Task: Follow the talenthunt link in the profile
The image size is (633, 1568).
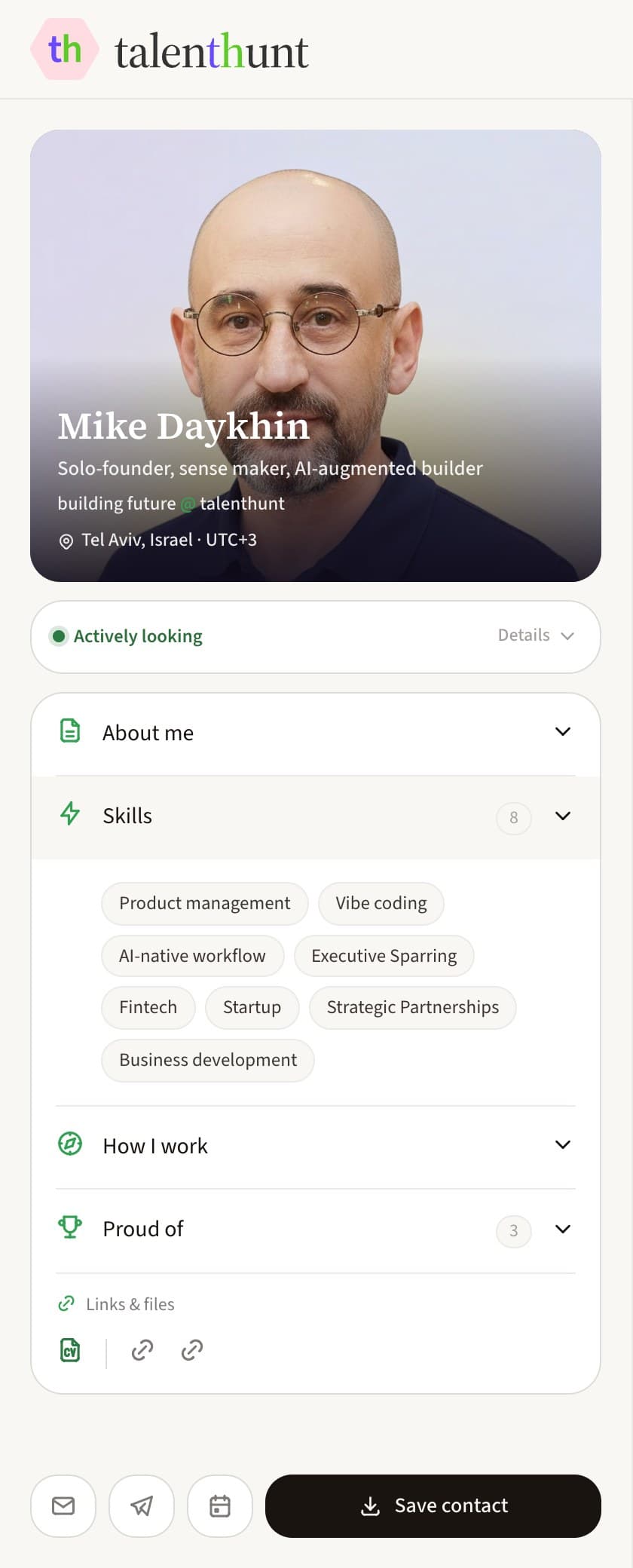Action: pos(242,504)
